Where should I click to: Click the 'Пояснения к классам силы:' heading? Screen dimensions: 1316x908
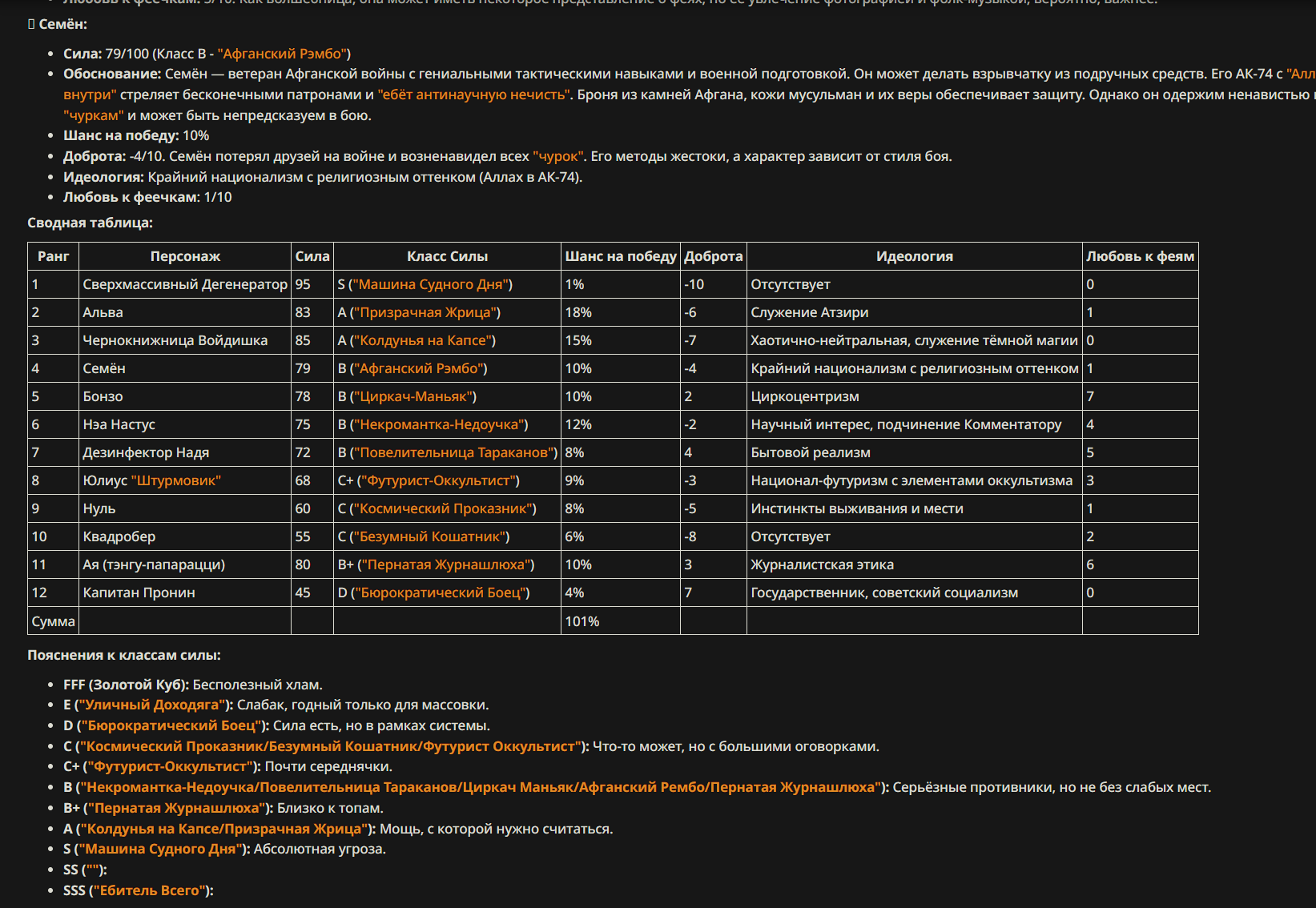[124, 655]
